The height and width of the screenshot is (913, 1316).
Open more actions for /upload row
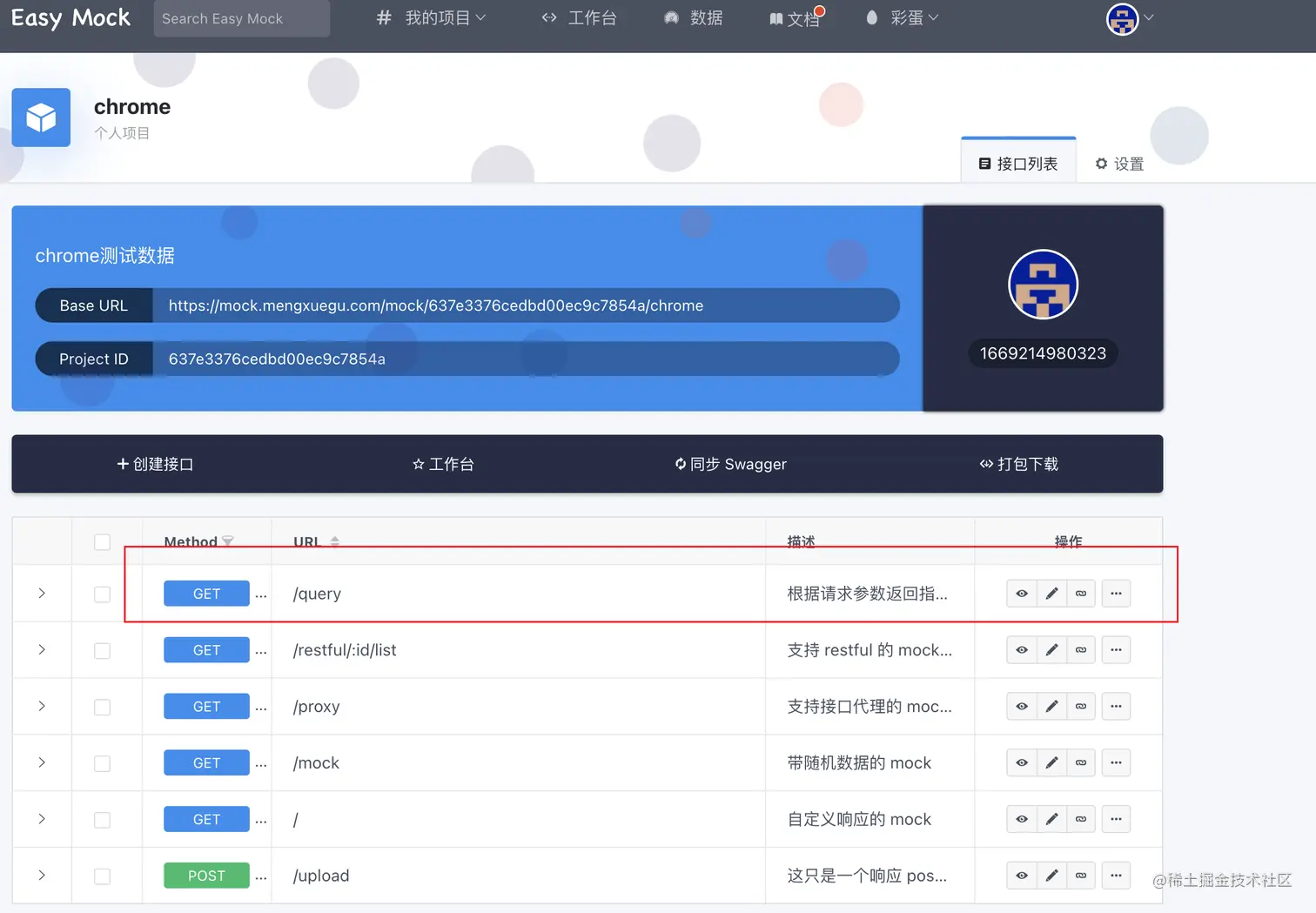(1116, 876)
